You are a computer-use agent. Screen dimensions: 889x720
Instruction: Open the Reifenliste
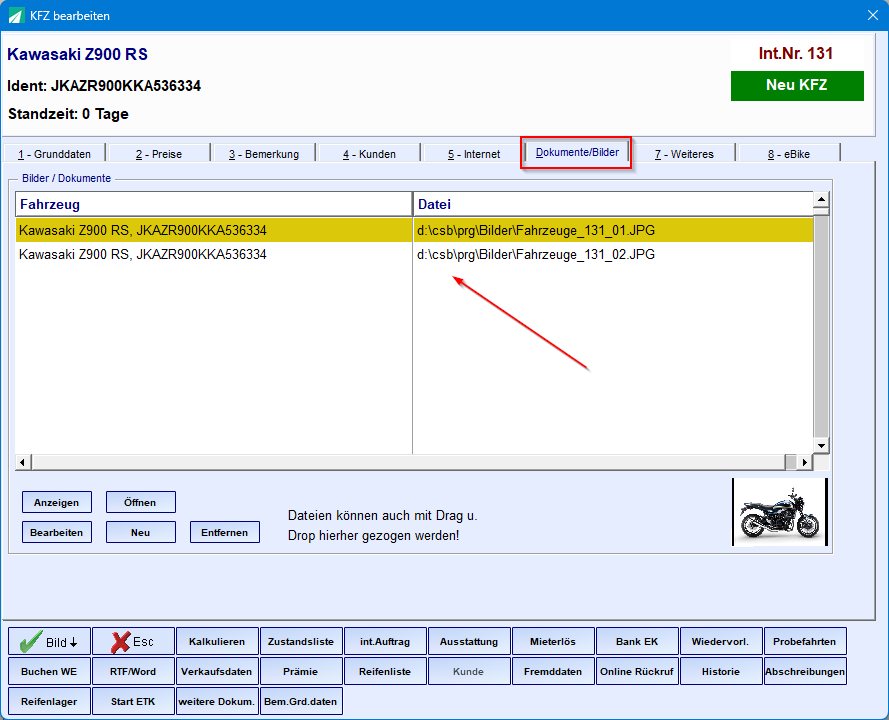(x=385, y=671)
